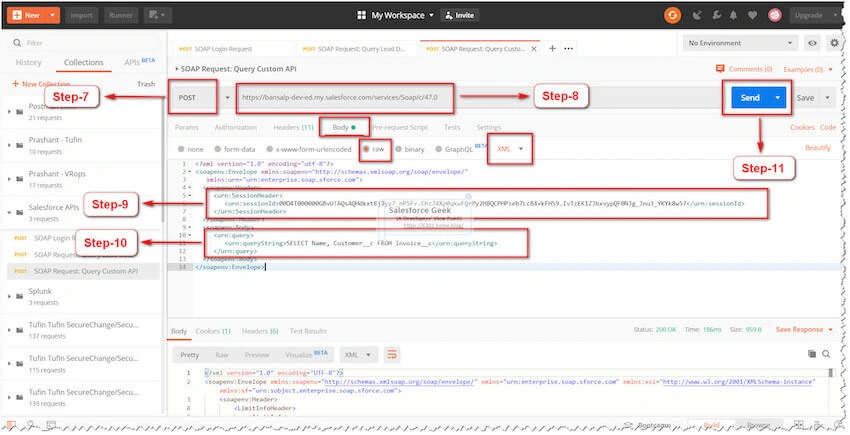The height and width of the screenshot is (435, 850).
Task: Click folder icon of collection with 137 requests
Action: coord(20,330)
